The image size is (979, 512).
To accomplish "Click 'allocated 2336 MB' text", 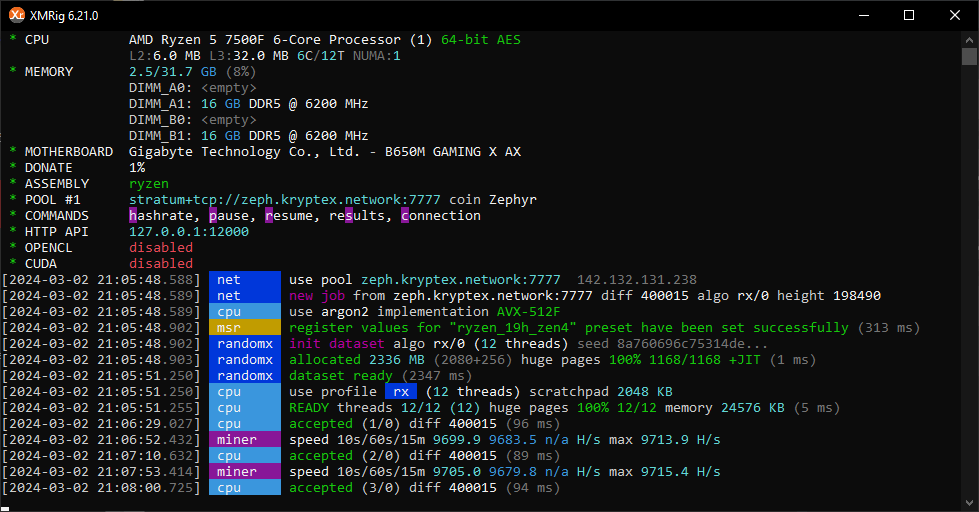I will pos(357,360).
